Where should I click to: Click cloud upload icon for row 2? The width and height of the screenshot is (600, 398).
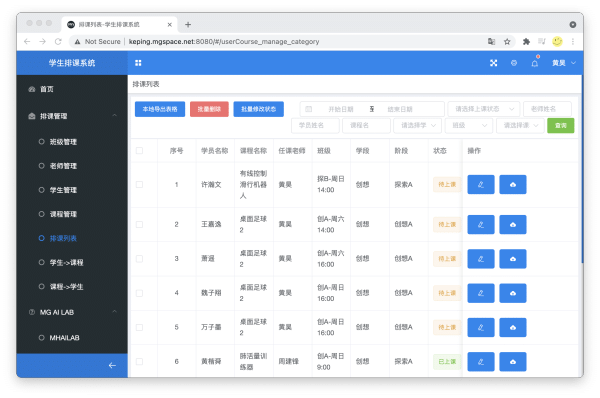pos(513,225)
